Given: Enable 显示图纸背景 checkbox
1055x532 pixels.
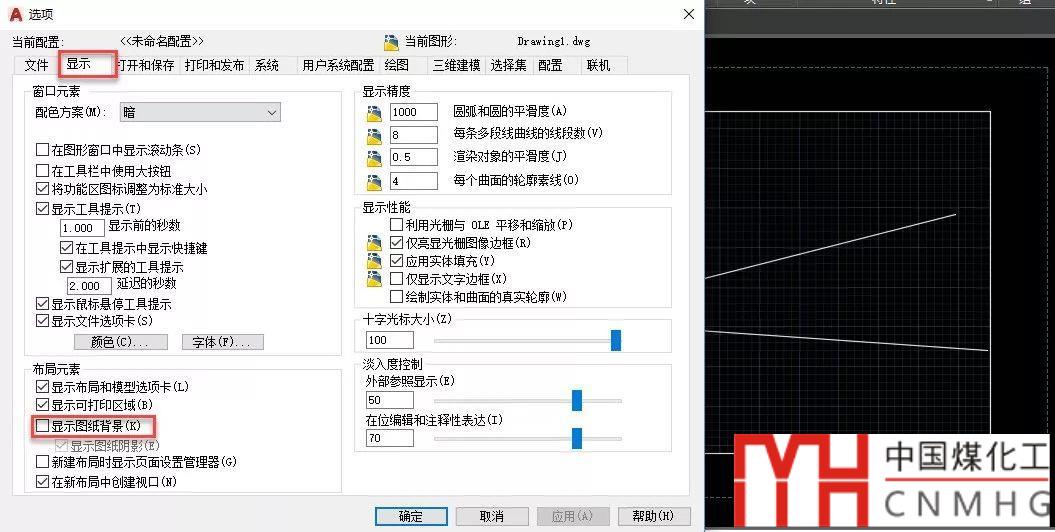Looking at the screenshot, I should click(x=42, y=426).
